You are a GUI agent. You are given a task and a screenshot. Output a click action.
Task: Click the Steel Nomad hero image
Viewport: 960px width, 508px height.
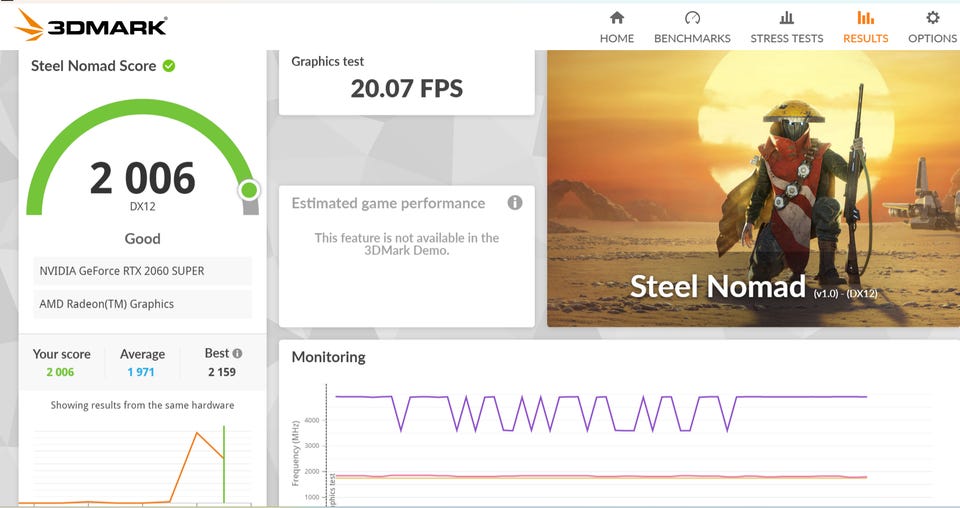pos(753,189)
